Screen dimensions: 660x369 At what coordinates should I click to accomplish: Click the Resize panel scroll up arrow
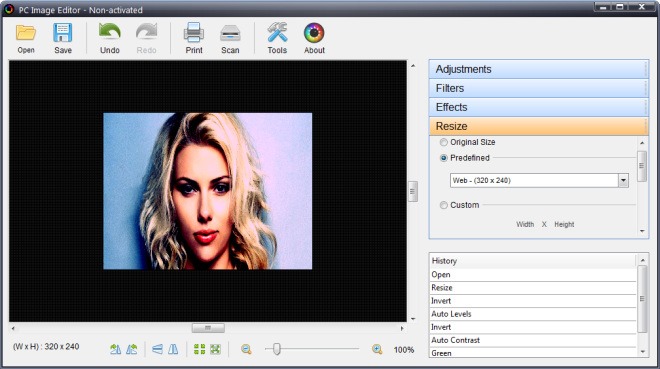(x=642, y=143)
